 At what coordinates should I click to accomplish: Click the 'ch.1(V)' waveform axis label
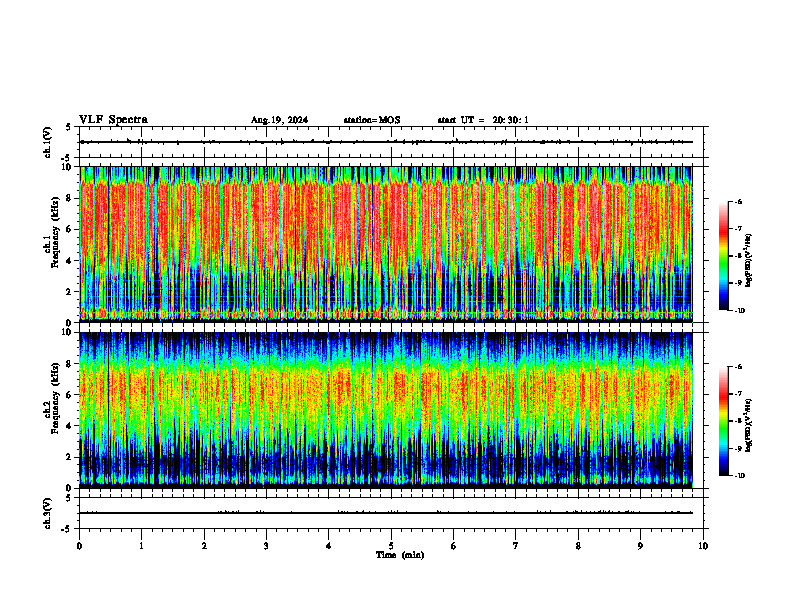[x=48, y=142]
